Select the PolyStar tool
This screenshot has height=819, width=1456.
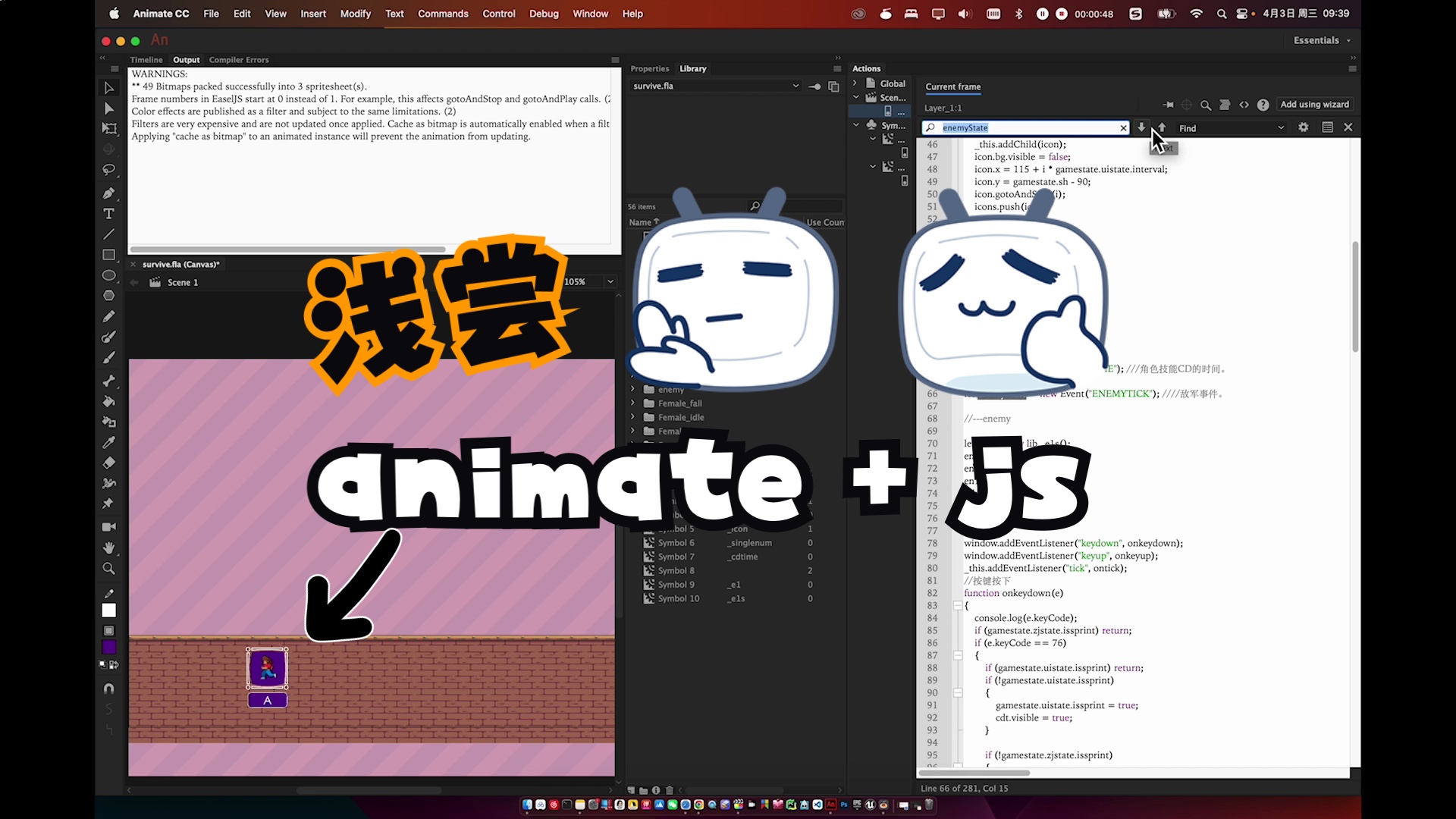tap(108, 296)
